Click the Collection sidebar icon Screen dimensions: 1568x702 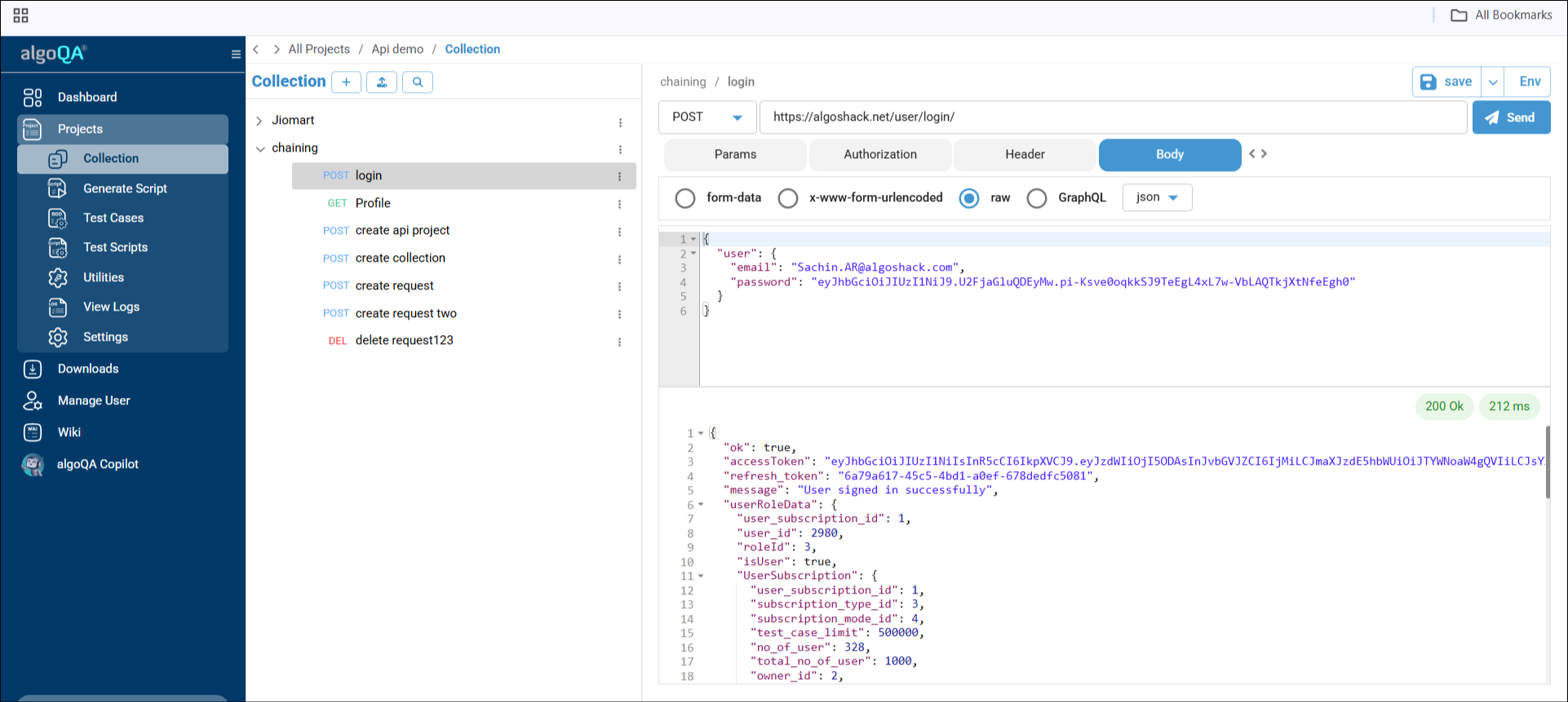tap(58, 159)
